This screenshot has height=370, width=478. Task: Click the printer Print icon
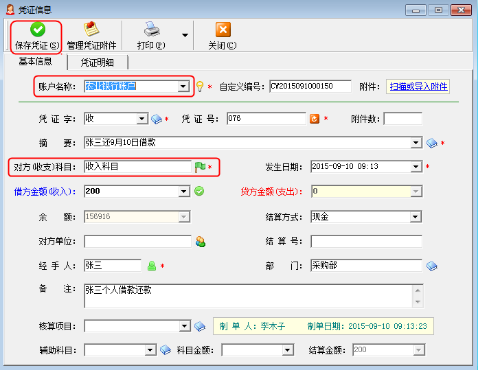point(152,29)
